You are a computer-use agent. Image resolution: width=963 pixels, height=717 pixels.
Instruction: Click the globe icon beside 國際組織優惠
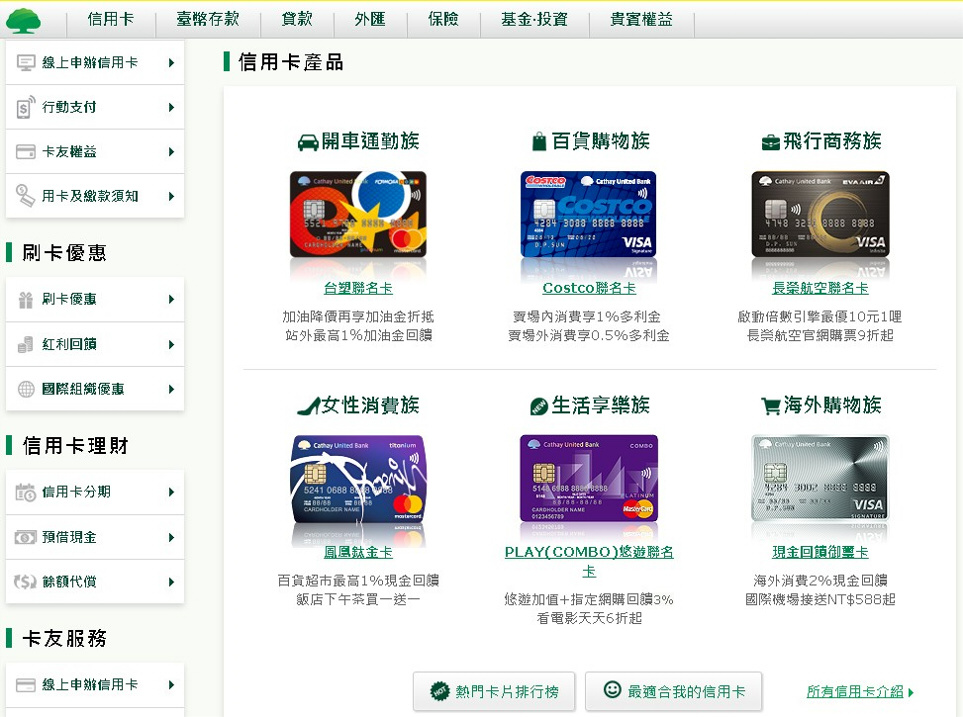pos(26,389)
